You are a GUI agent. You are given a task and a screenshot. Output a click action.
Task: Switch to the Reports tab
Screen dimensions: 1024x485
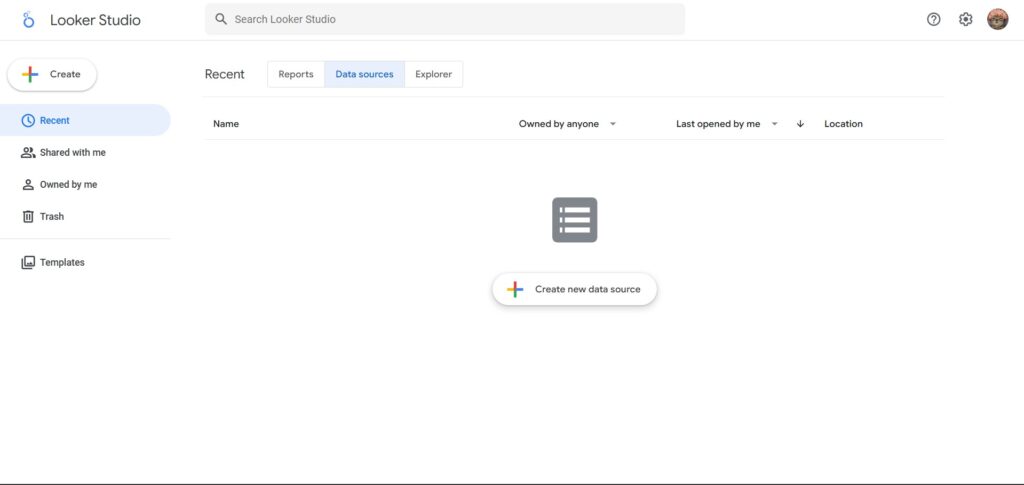click(296, 74)
